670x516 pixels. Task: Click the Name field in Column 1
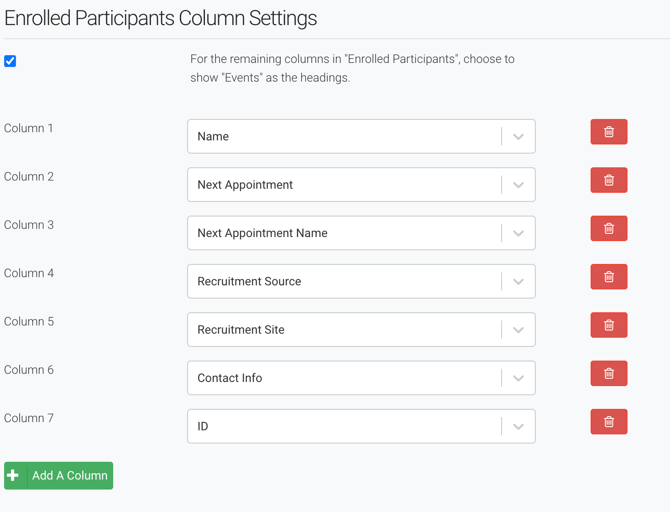[x=340, y=137]
